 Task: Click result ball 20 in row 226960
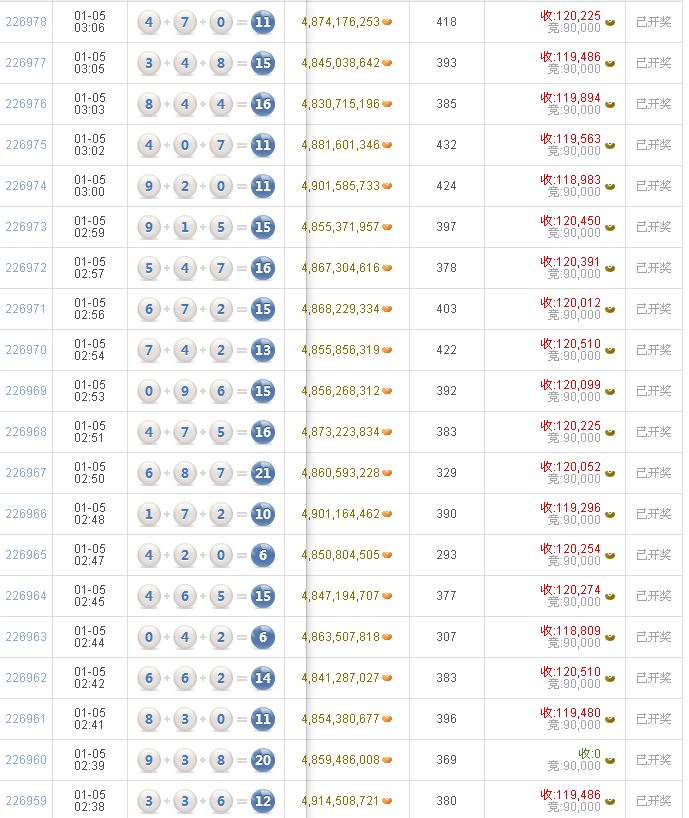tap(263, 760)
